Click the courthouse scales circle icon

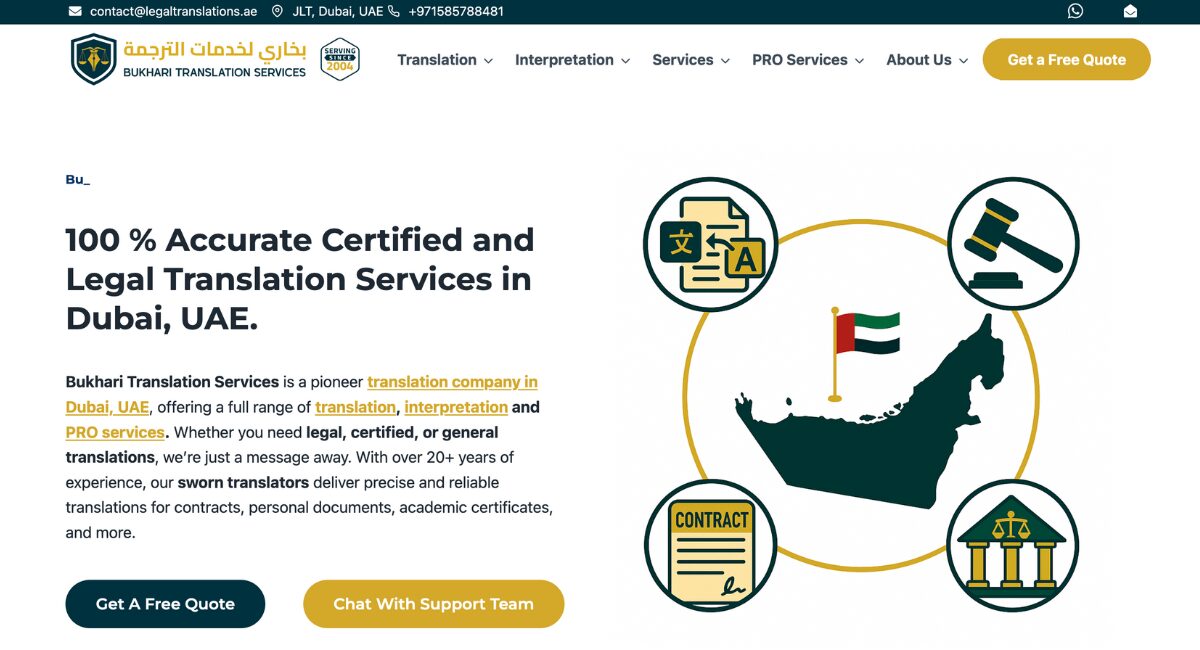pyautogui.click(x=1013, y=546)
